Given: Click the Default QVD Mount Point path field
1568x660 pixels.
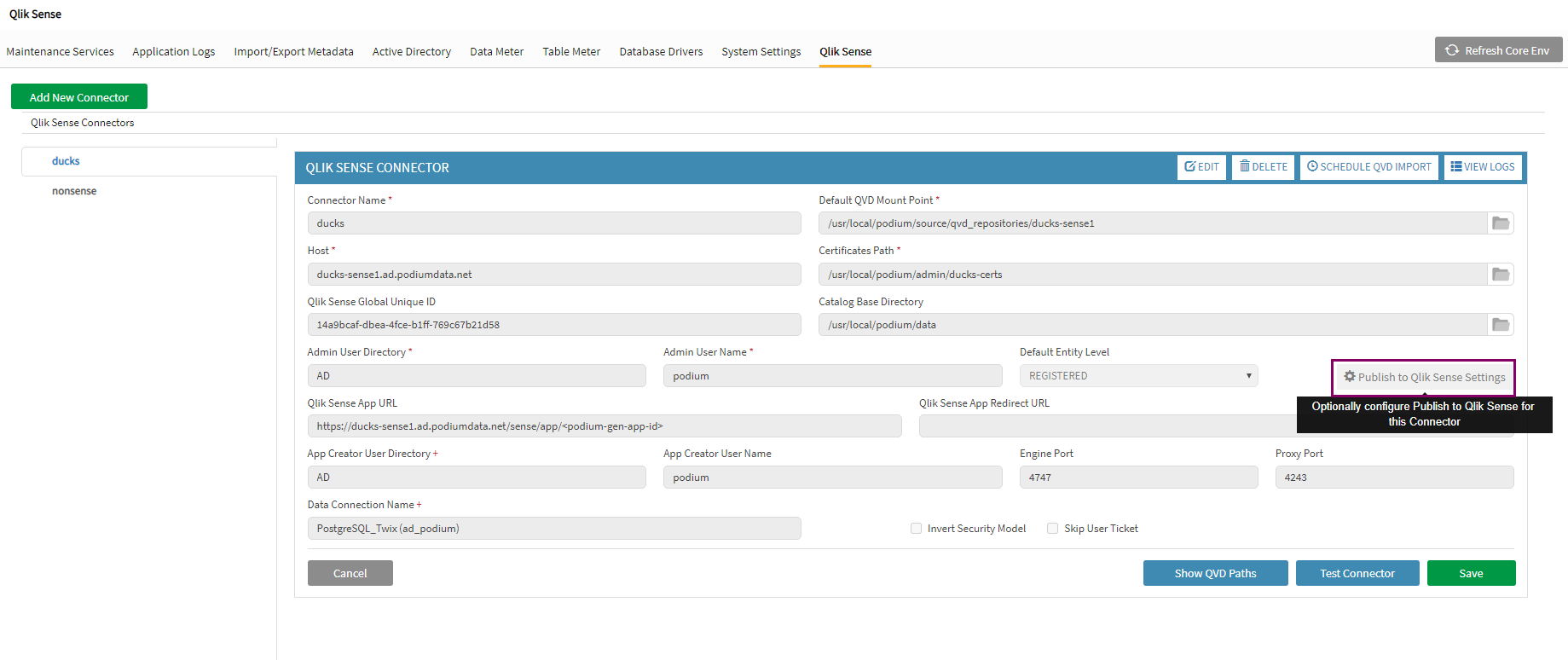Looking at the screenshot, I should click(x=1153, y=223).
